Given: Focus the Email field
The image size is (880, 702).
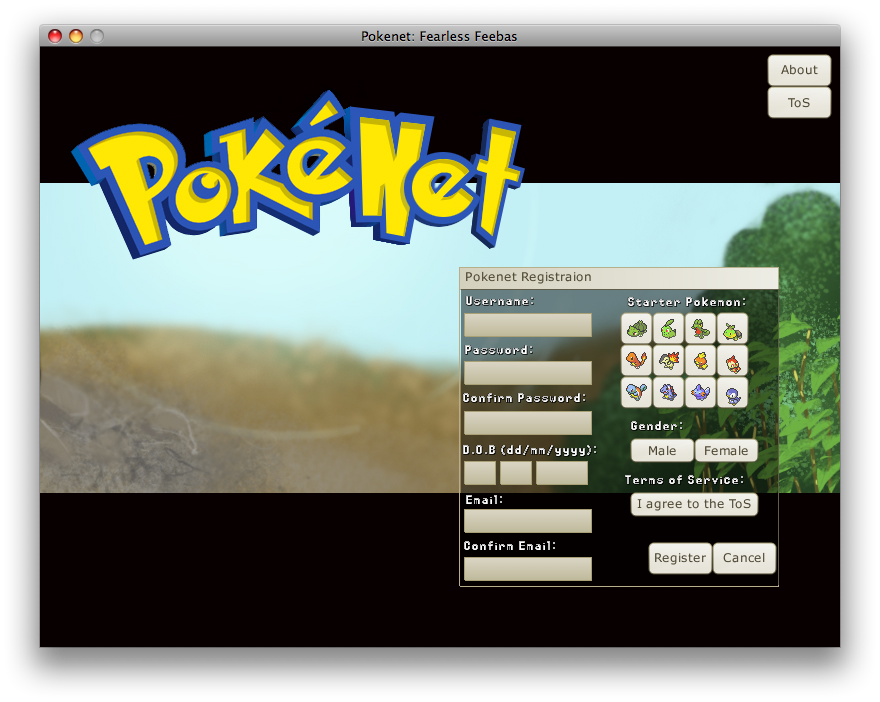Looking at the screenshot, I should 528,521.
